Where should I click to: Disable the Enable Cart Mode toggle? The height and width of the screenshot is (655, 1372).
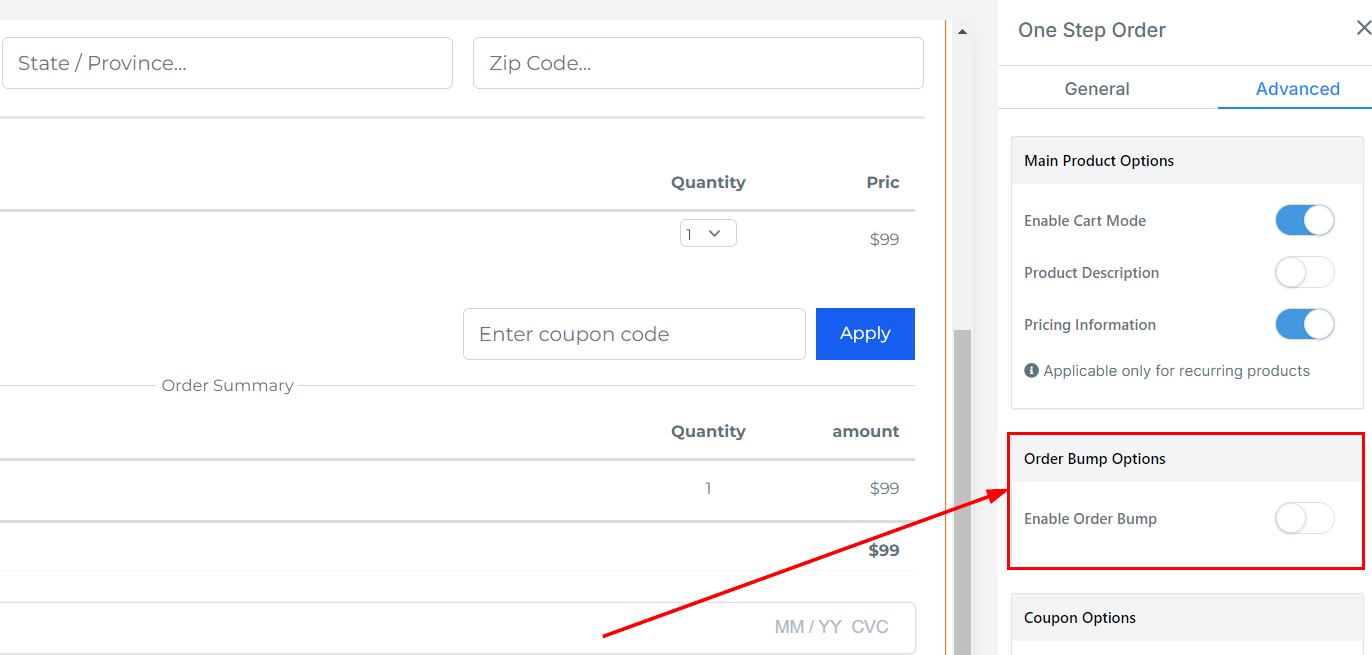tap(1304, 220)
